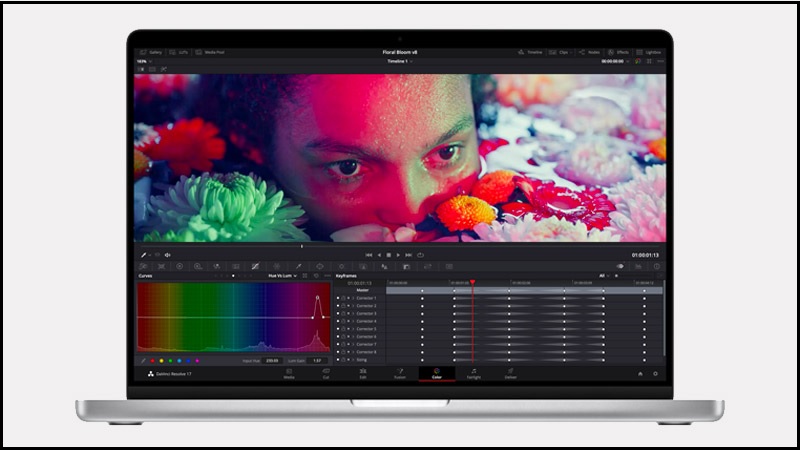Expand the Corrector 4 track
This screenshot has height=450, width=800.
353,321
